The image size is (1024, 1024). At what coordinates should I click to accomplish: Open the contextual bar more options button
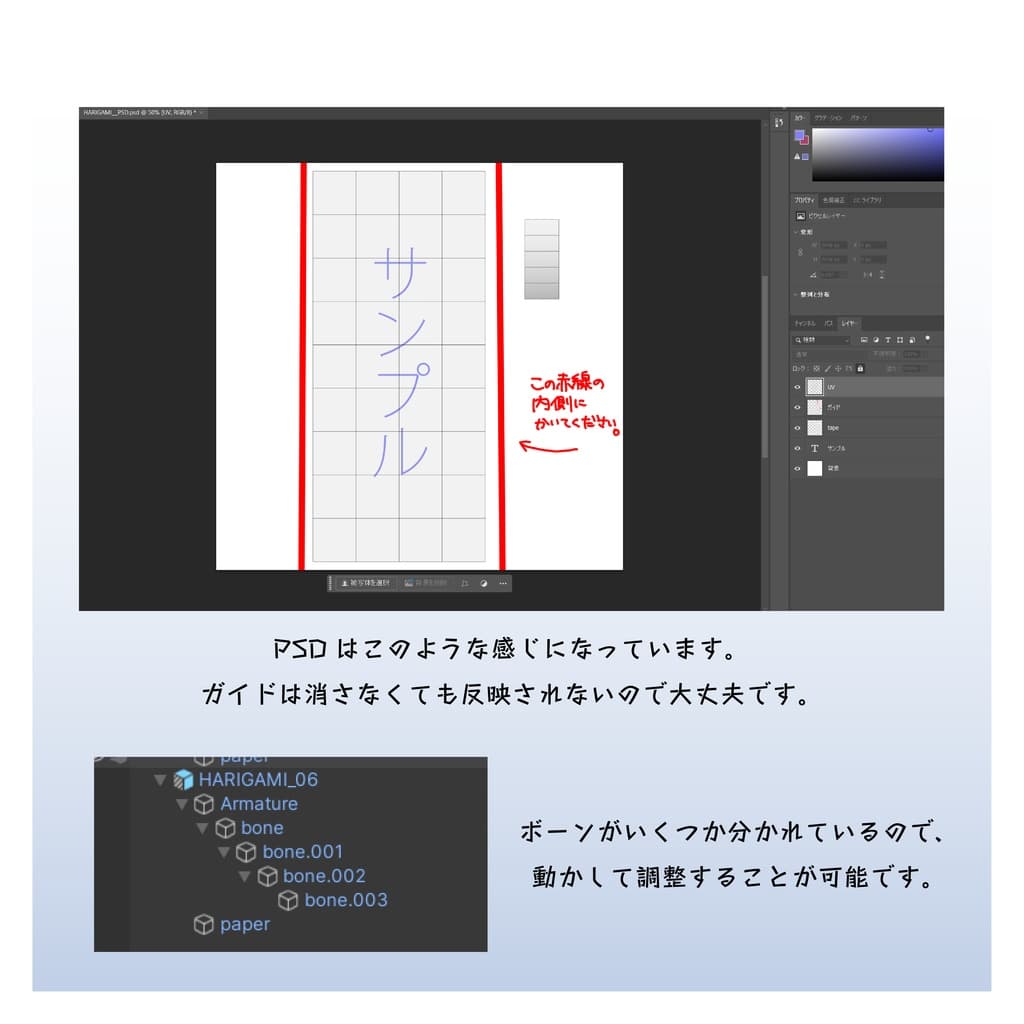pos(502,583)
